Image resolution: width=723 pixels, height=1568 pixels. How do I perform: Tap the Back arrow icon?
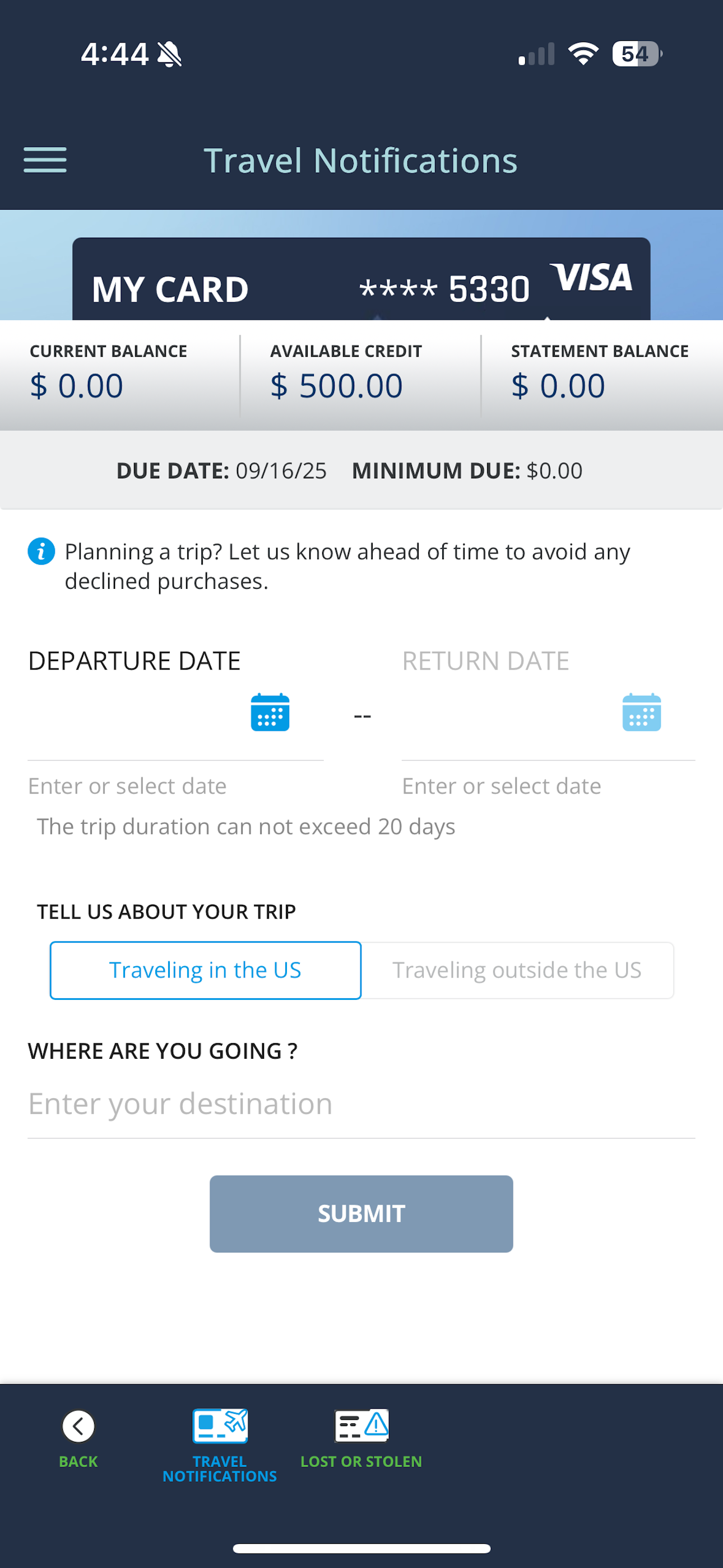pos(78,1426)
